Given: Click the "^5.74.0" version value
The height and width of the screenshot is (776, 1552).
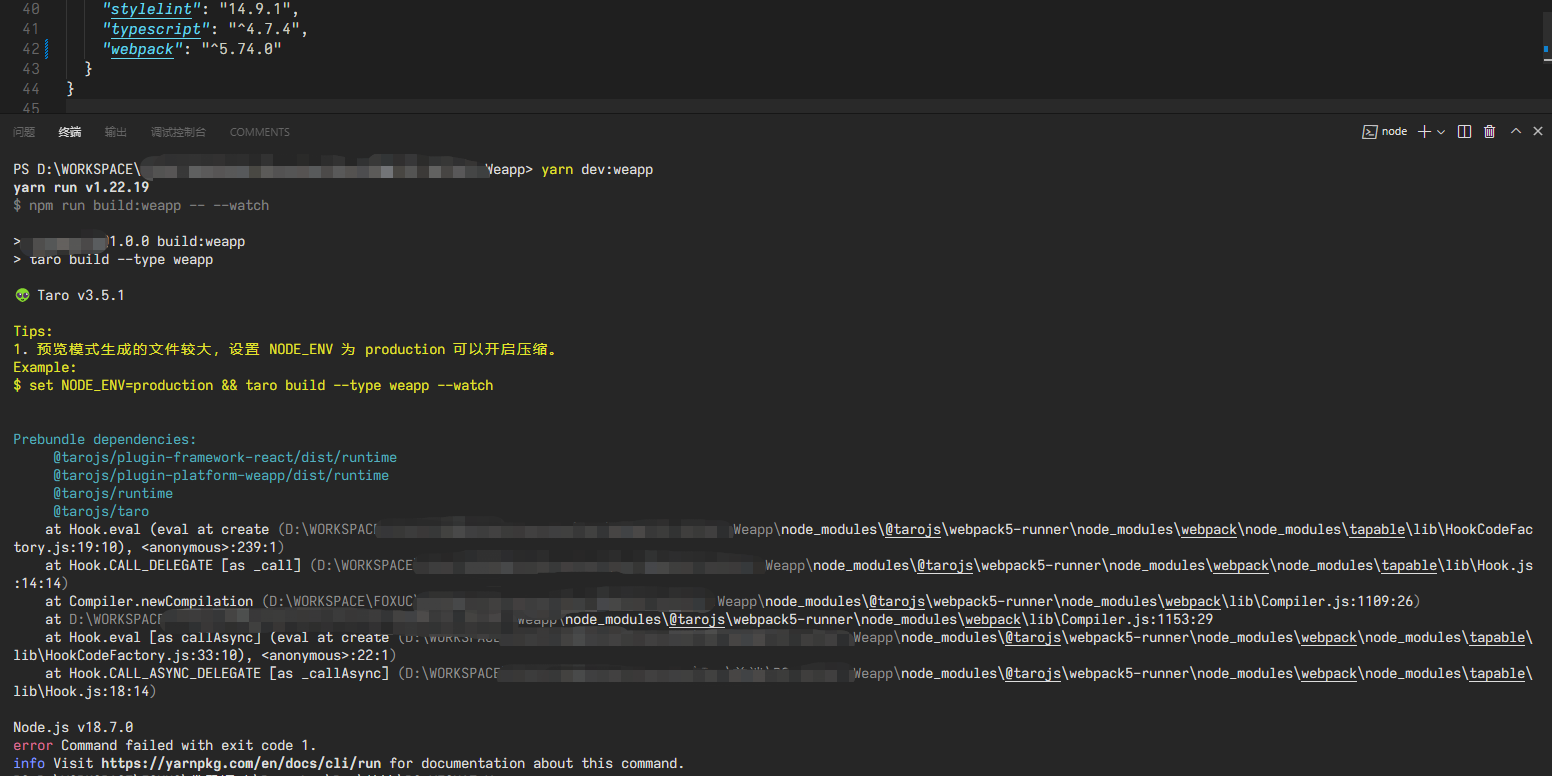Looking at the screenshot, I should tap(242, 48).
